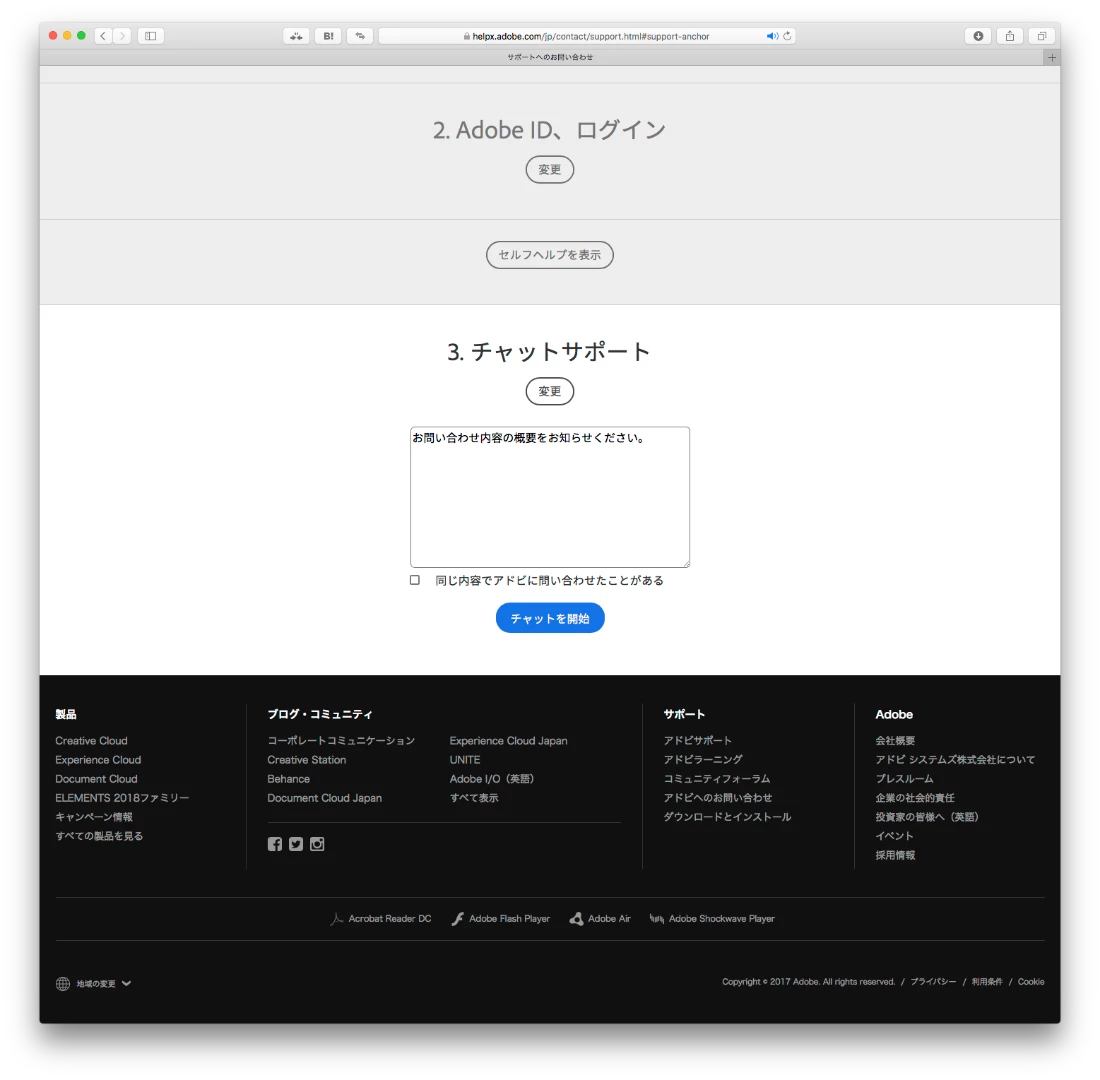Open the Experience Cloud footer link
Screen dimensions: 1100x1080
98,760
